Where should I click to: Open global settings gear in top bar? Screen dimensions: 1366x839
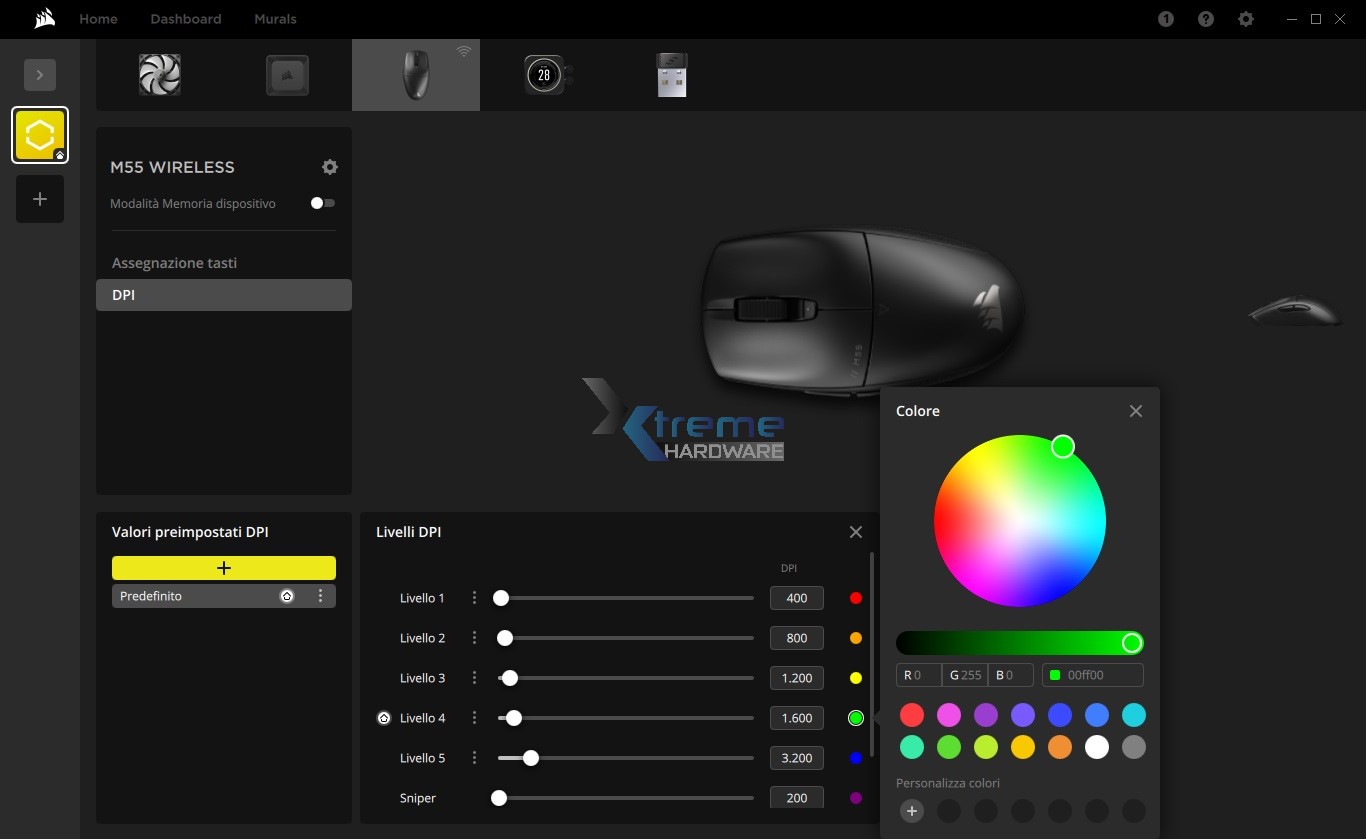(1246, 19)
